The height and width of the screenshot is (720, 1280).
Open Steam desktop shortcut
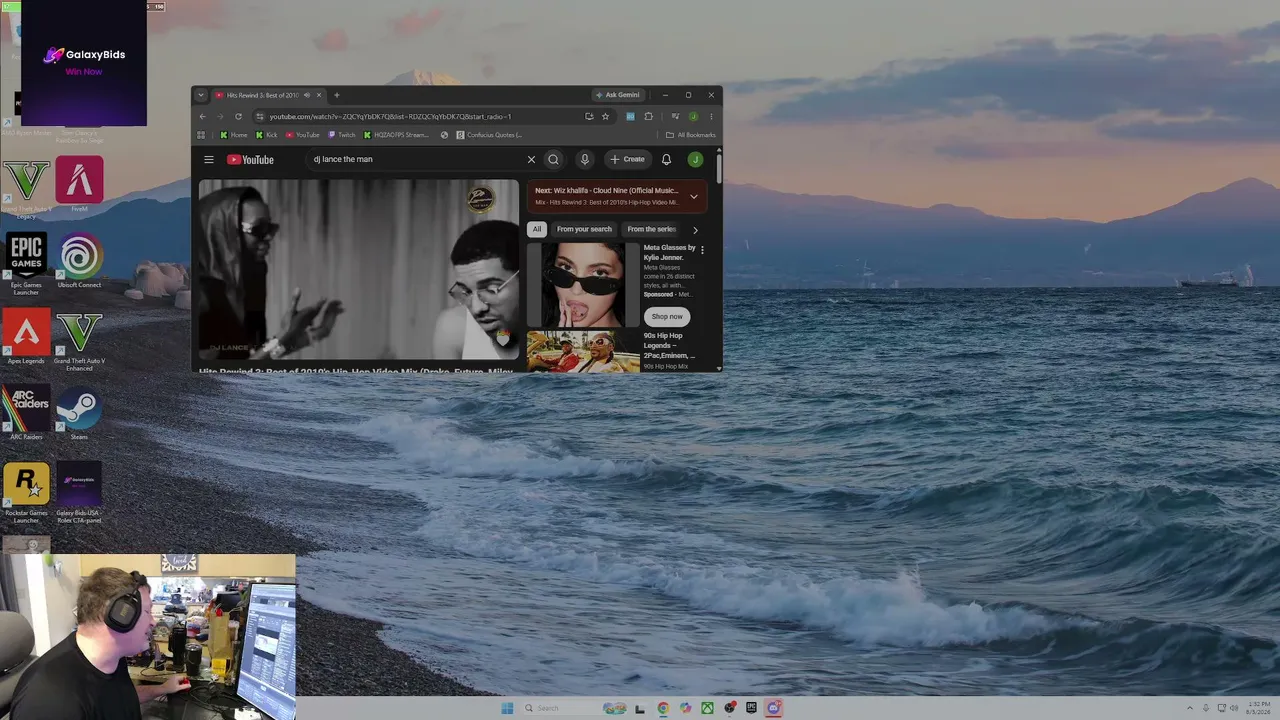[x=79, y=413]
